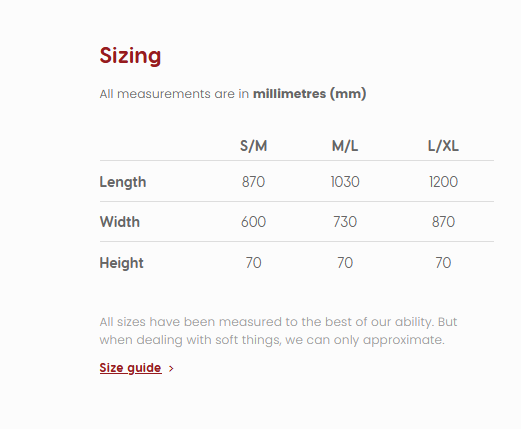The image size is (521, 429).
Task: Click the S/M length value 870
Action: coord(253,182)
